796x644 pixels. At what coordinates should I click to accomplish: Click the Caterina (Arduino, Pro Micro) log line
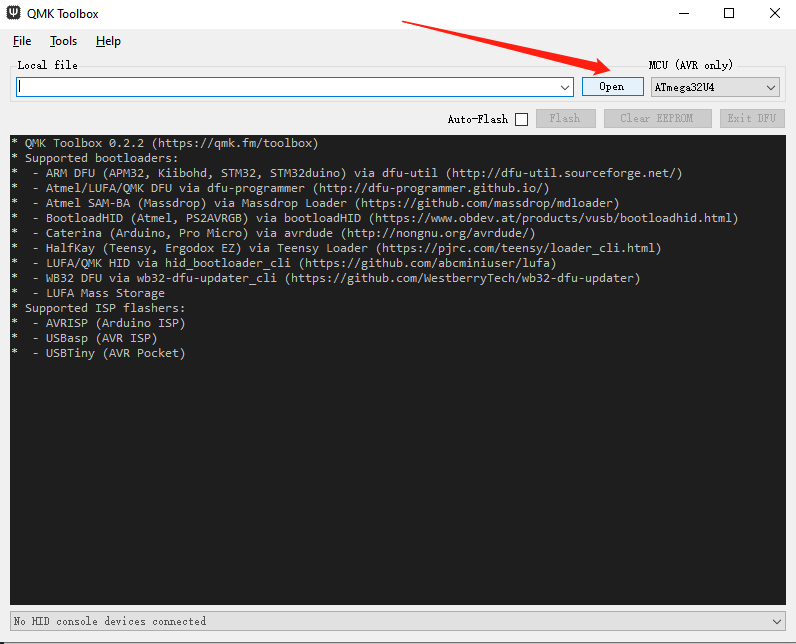point(274,233)
